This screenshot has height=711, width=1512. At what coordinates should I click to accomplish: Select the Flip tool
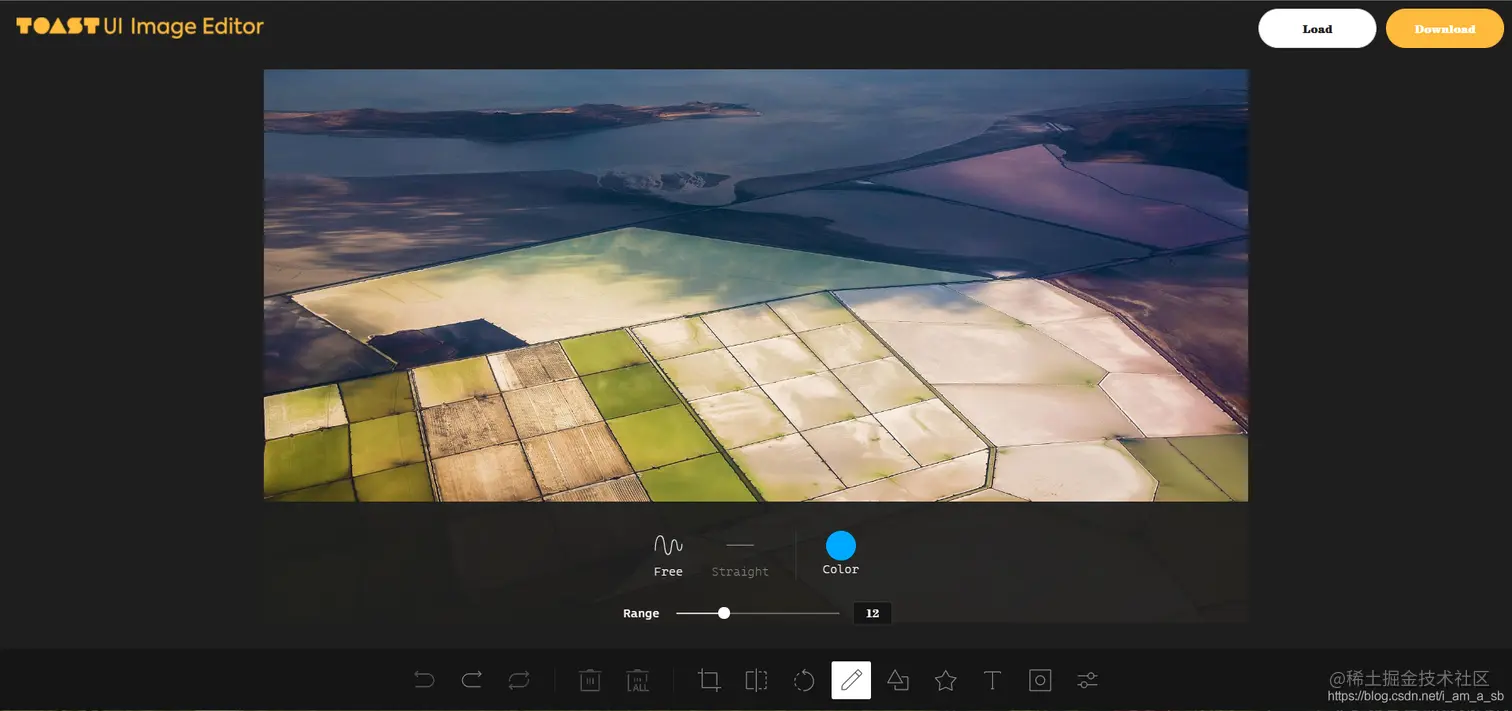coord(756,681)
